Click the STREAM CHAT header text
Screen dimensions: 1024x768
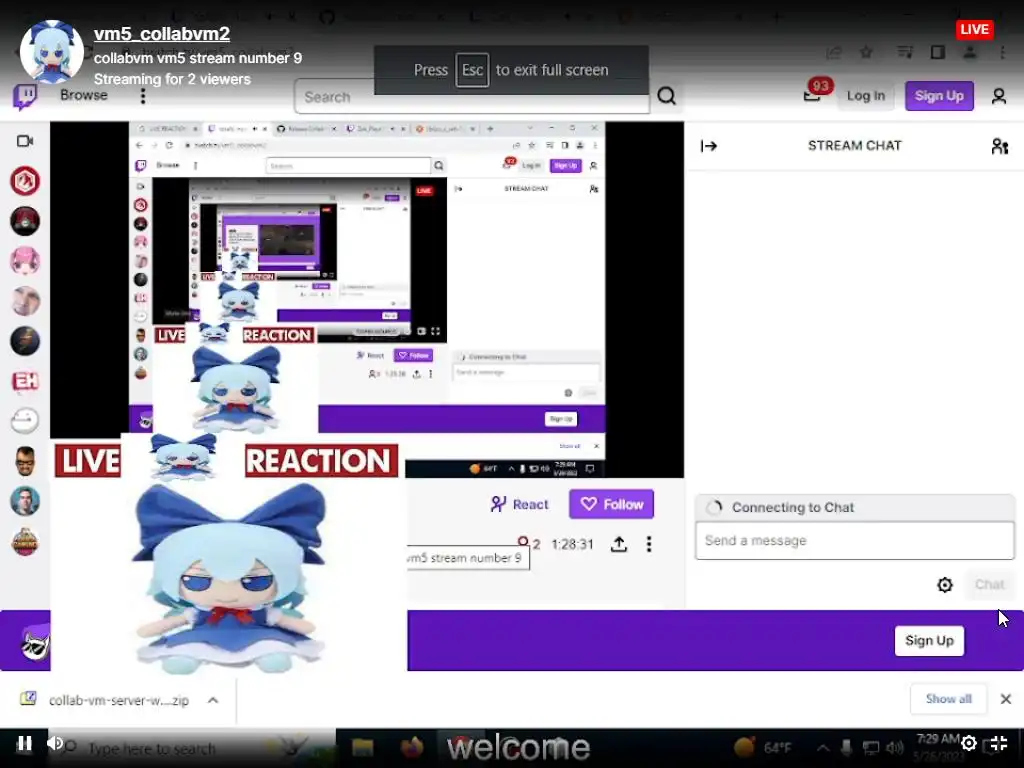pos(854,146)
